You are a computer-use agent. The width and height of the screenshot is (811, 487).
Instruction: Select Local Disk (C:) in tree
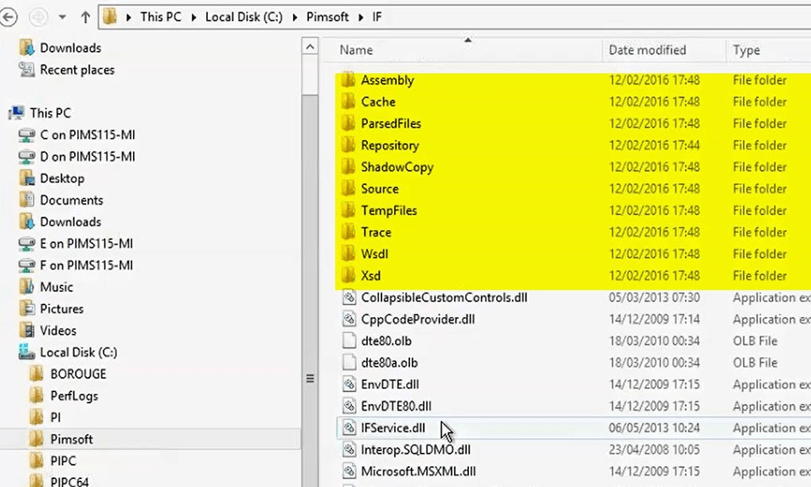pos(79,352)
